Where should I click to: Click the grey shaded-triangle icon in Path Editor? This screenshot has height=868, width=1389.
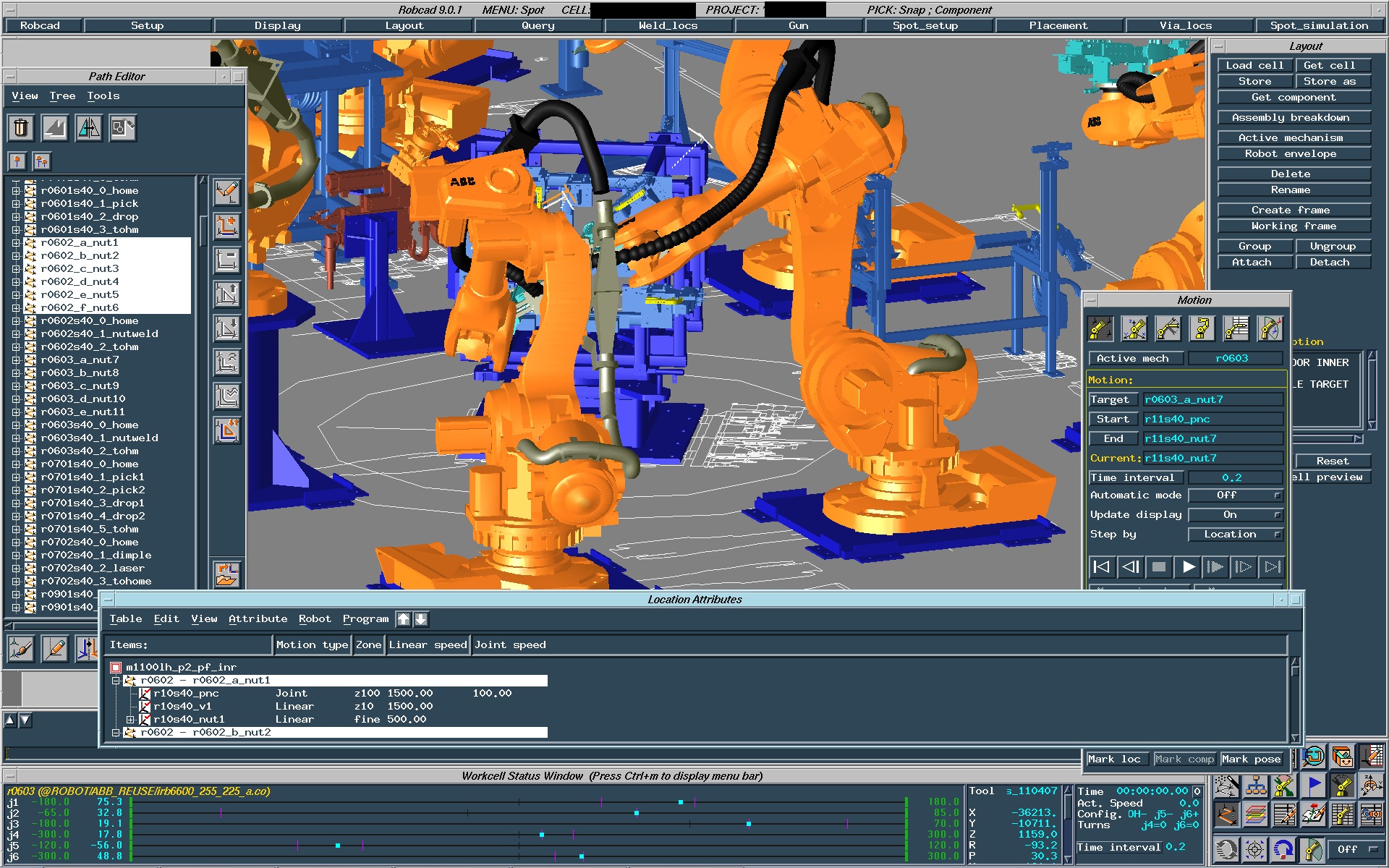tap(55, 128)
